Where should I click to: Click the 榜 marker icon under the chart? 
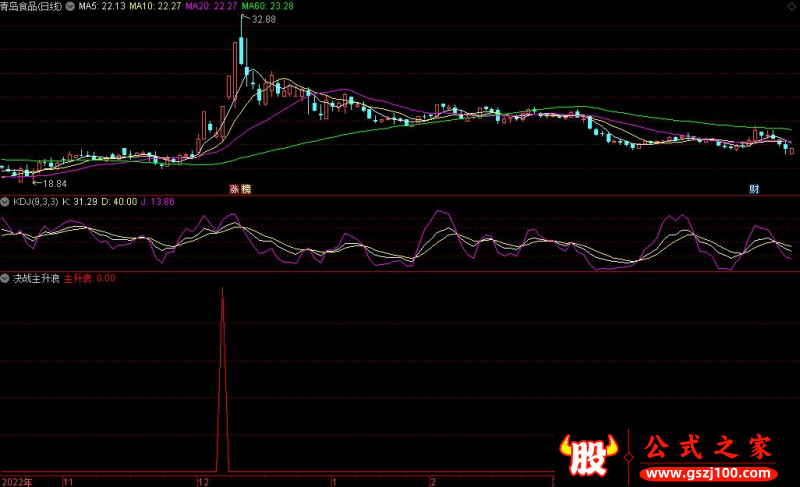tap(245, 189)
